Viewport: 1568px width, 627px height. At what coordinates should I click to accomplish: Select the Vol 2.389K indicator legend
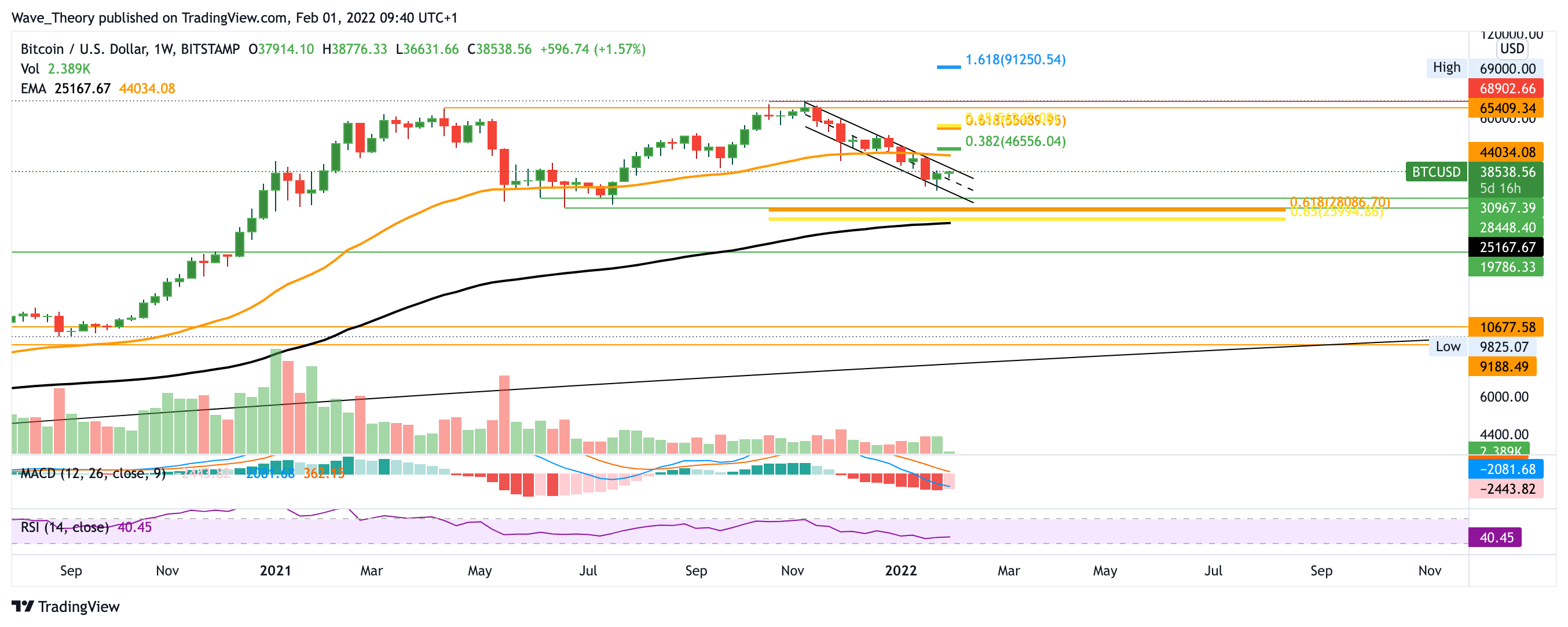pyautogui.click(x=56, y=69)
